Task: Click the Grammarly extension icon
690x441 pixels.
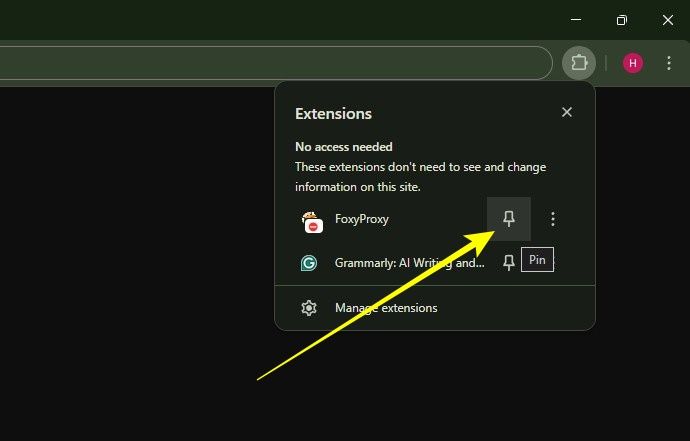Action: point(309,263)
